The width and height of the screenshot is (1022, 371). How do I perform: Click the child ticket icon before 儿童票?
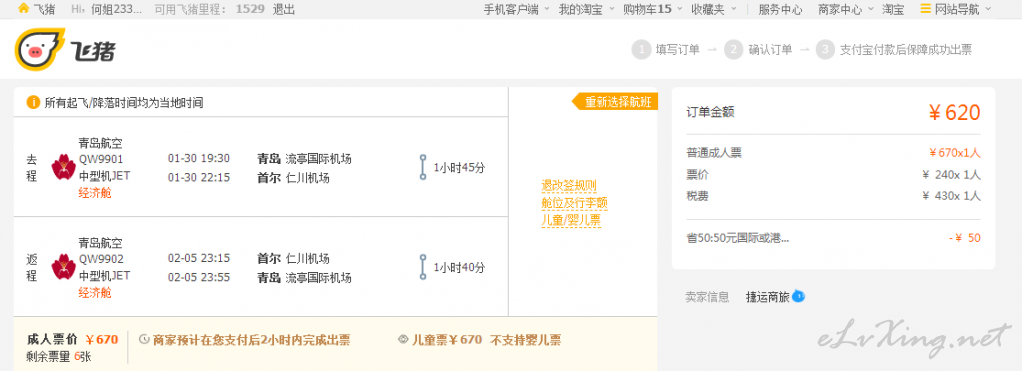click(403, 340)
